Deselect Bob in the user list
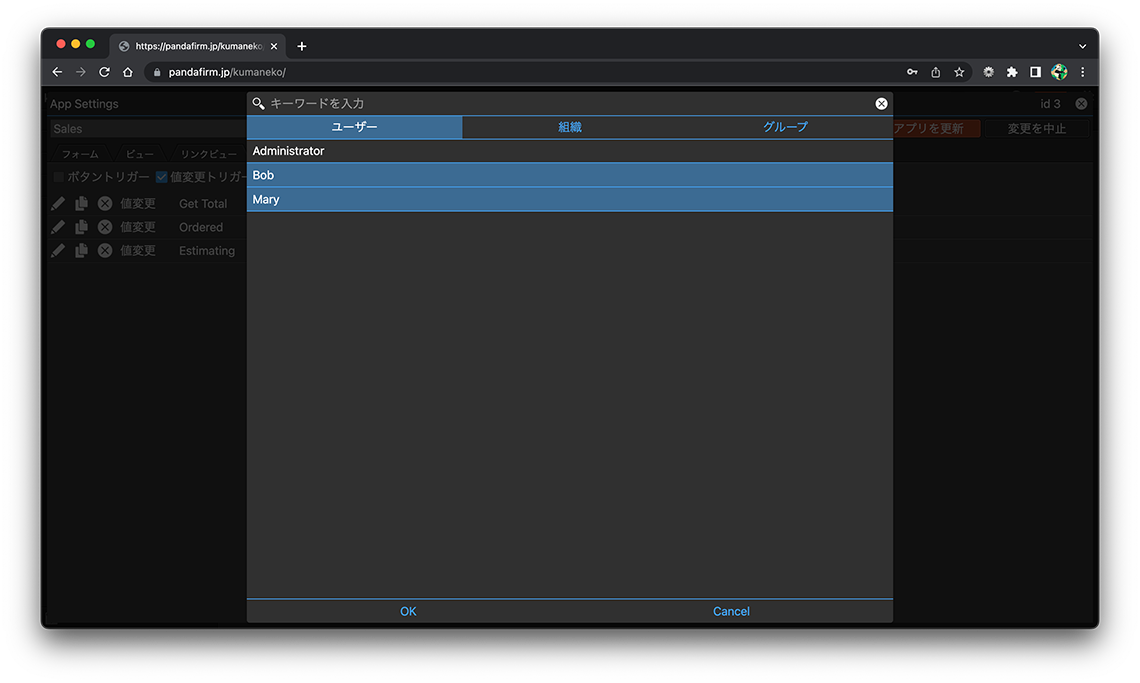 click(x=569, y=175)
